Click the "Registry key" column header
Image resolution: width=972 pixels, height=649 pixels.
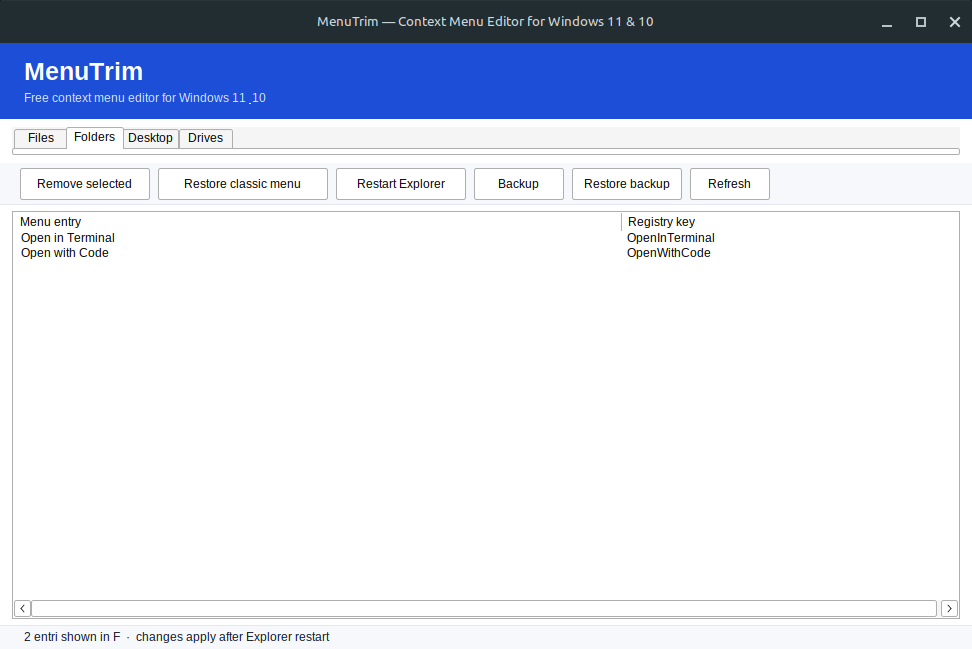click(x=790, y=222)
